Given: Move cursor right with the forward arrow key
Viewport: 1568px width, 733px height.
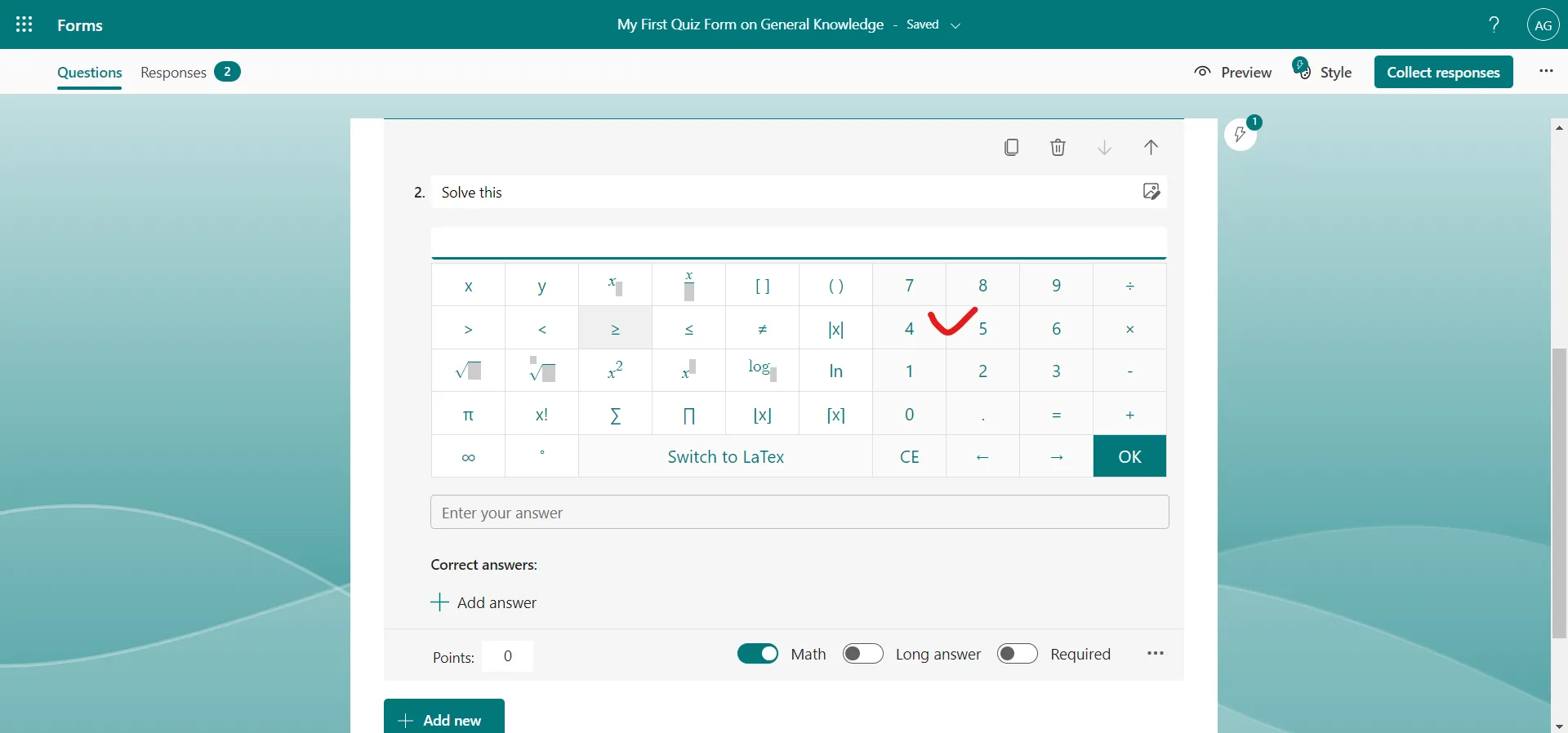Looking at the screenshot, I should point(1056,456).
